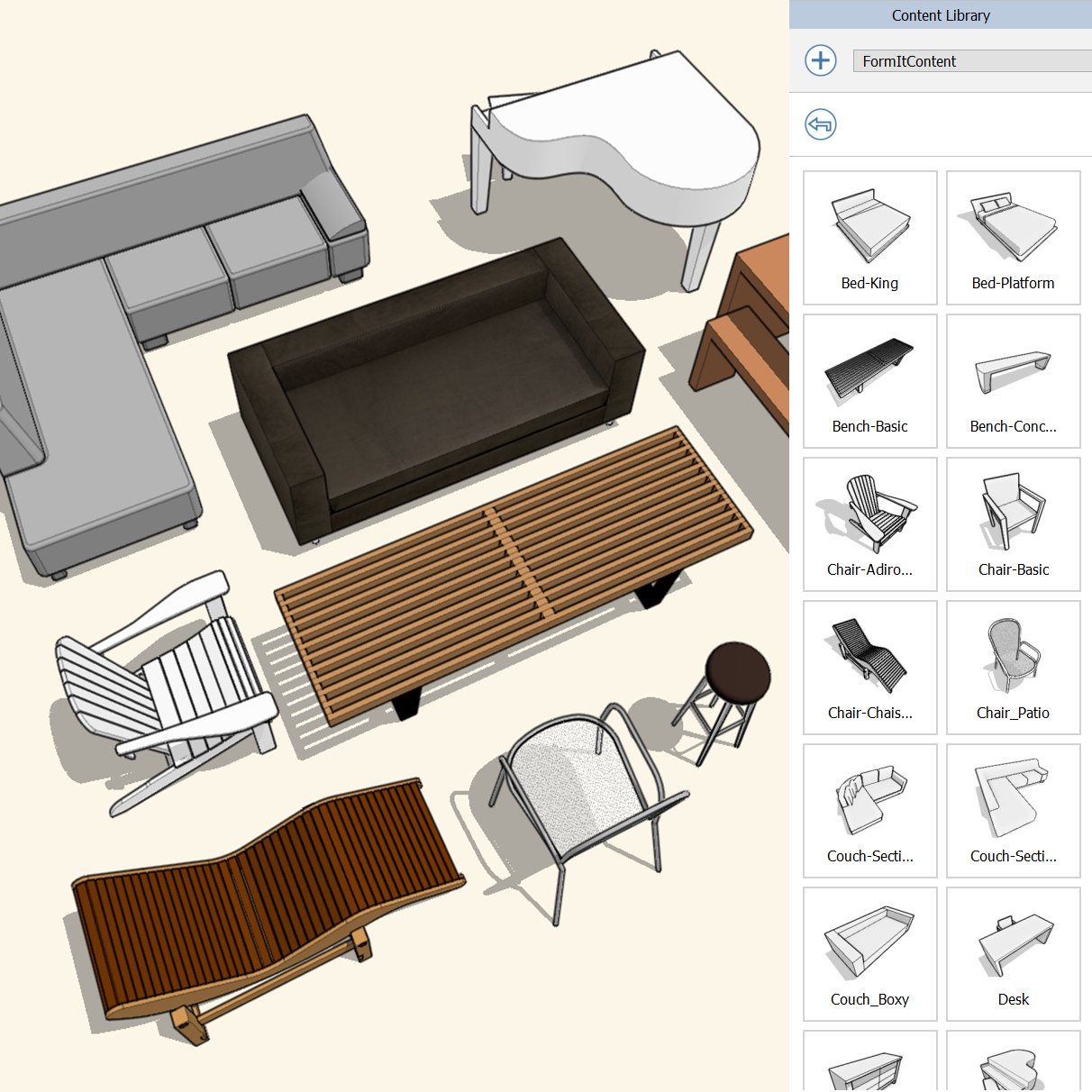Pick the Chair_Patio library item
This screenshot has height=1092, width=1092.
pyautogui.click(x=1013, y=668)
